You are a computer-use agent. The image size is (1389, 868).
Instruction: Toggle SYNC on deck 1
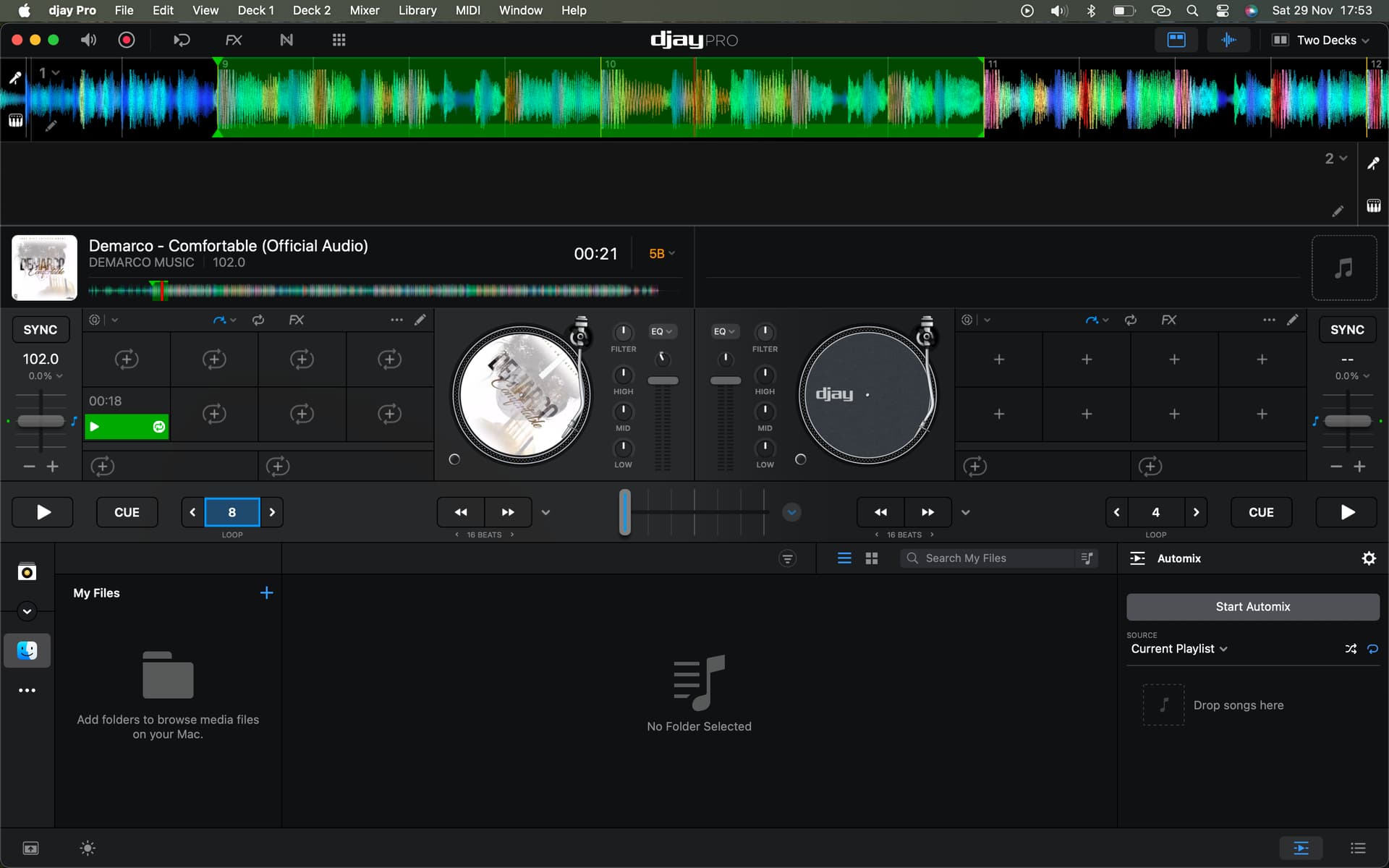pyautogui.click(x=41, y=330)
